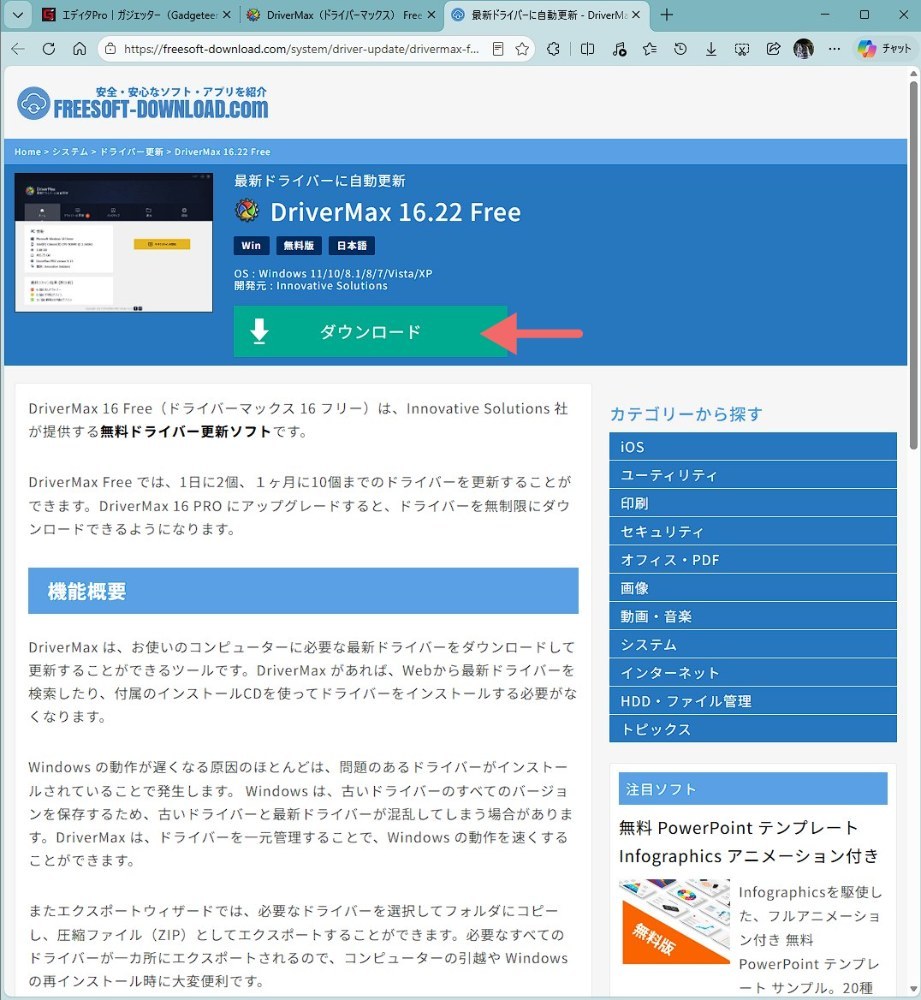The image size is (921, 1000).
Task: Click the address bar URL field
Action: pos(301,49)
